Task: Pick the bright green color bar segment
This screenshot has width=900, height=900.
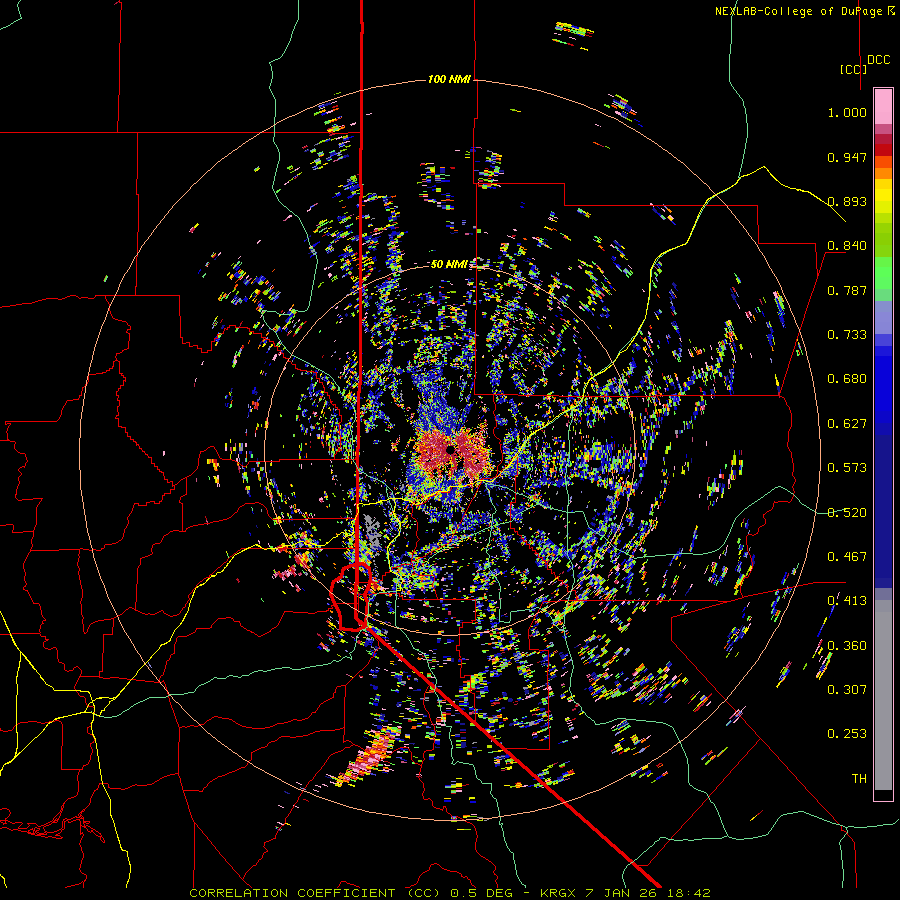Action: pyautogui.click(x=883, y=273)
